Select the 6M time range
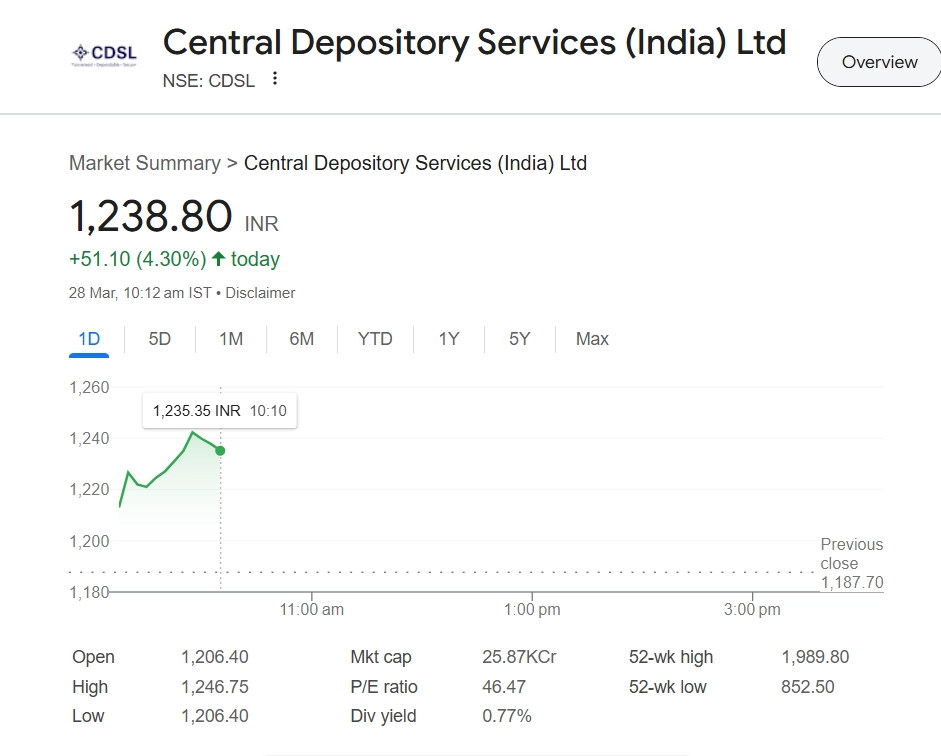The image size is (941, 756). (301, 339)
